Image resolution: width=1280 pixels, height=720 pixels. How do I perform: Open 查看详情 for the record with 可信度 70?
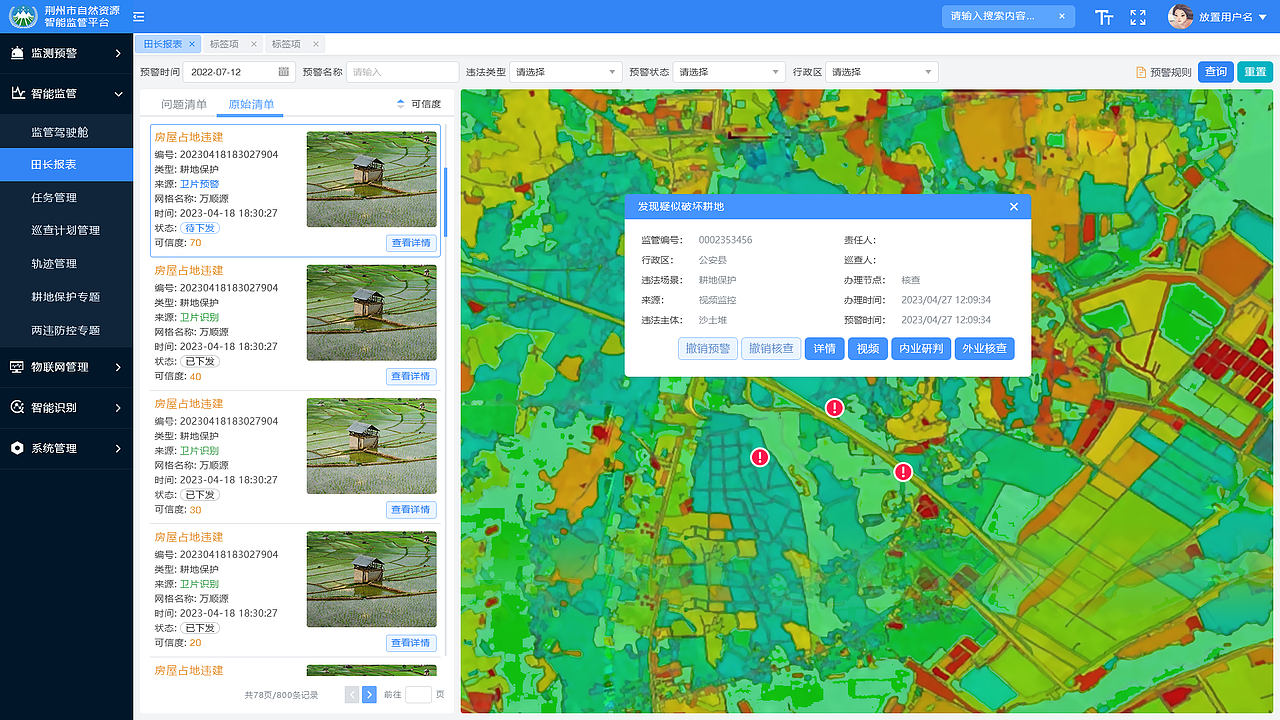[411, 243]
